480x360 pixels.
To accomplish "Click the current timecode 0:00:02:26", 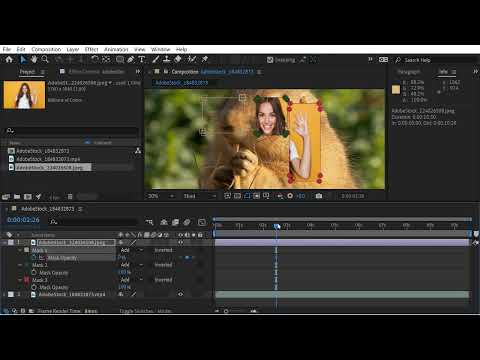I will pyautogui.click(x=23, y=220).
